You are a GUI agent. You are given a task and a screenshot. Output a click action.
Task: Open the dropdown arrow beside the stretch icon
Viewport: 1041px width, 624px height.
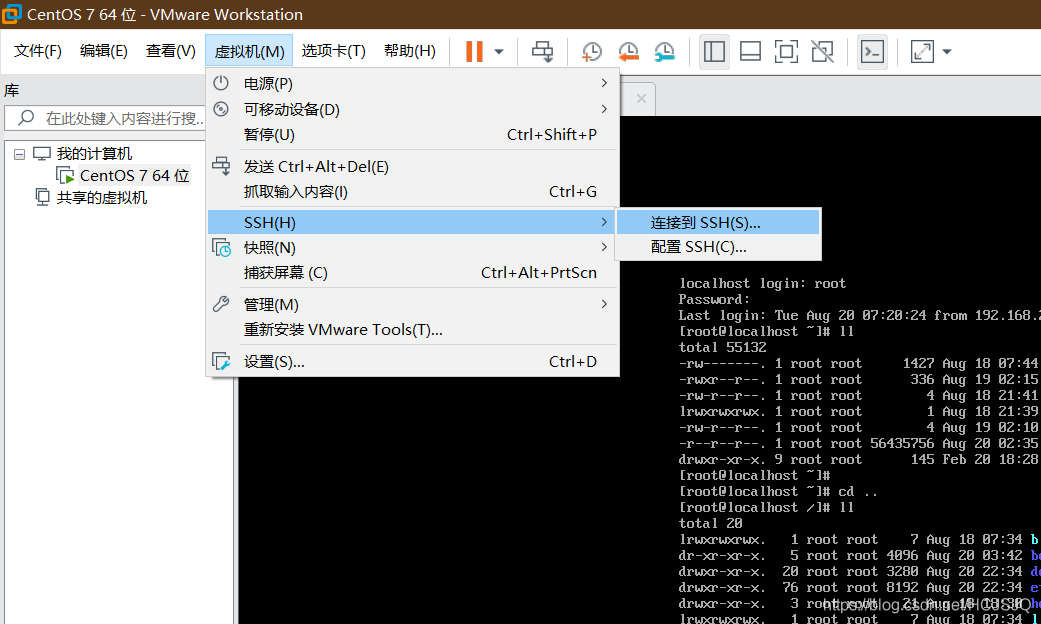pyautogui.click(x=947, y=52)
